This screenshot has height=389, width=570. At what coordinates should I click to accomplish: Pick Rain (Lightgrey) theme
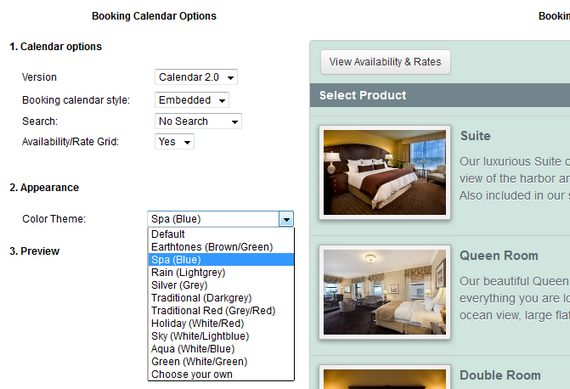[221, 272]
